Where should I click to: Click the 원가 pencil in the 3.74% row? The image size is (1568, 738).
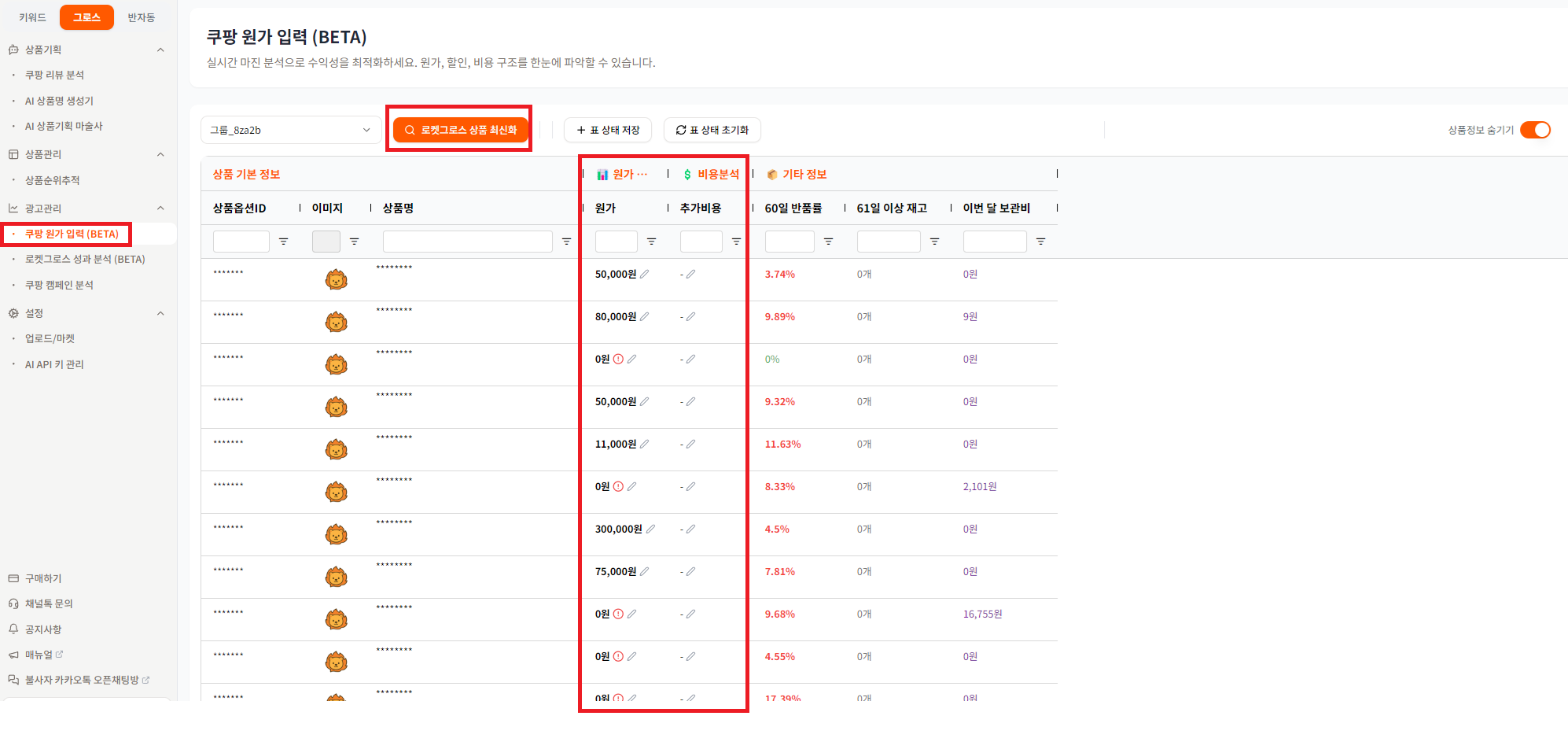click(645, 274)
